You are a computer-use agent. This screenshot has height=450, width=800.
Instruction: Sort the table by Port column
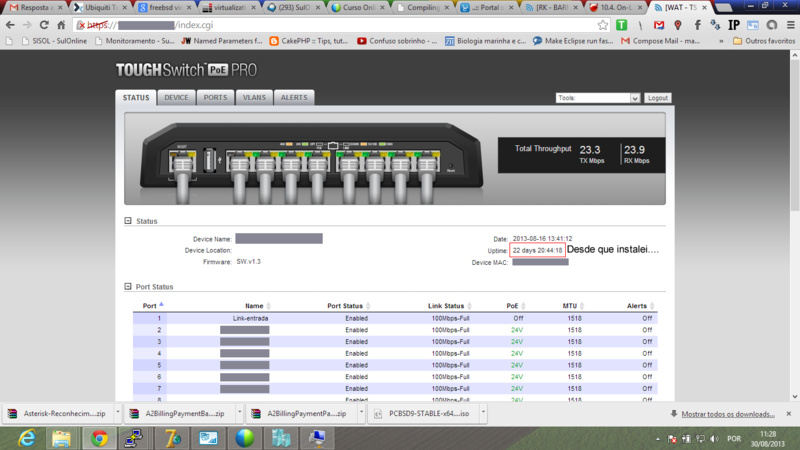point(153,306)
